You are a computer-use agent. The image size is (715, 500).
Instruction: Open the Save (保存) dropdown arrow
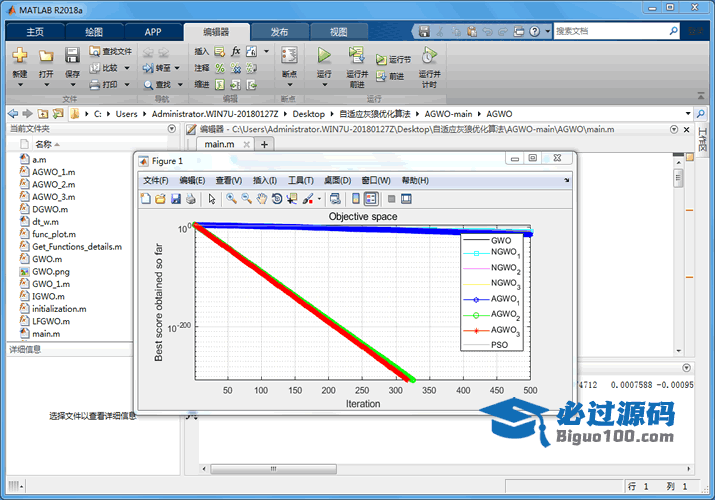coord(72,85)
